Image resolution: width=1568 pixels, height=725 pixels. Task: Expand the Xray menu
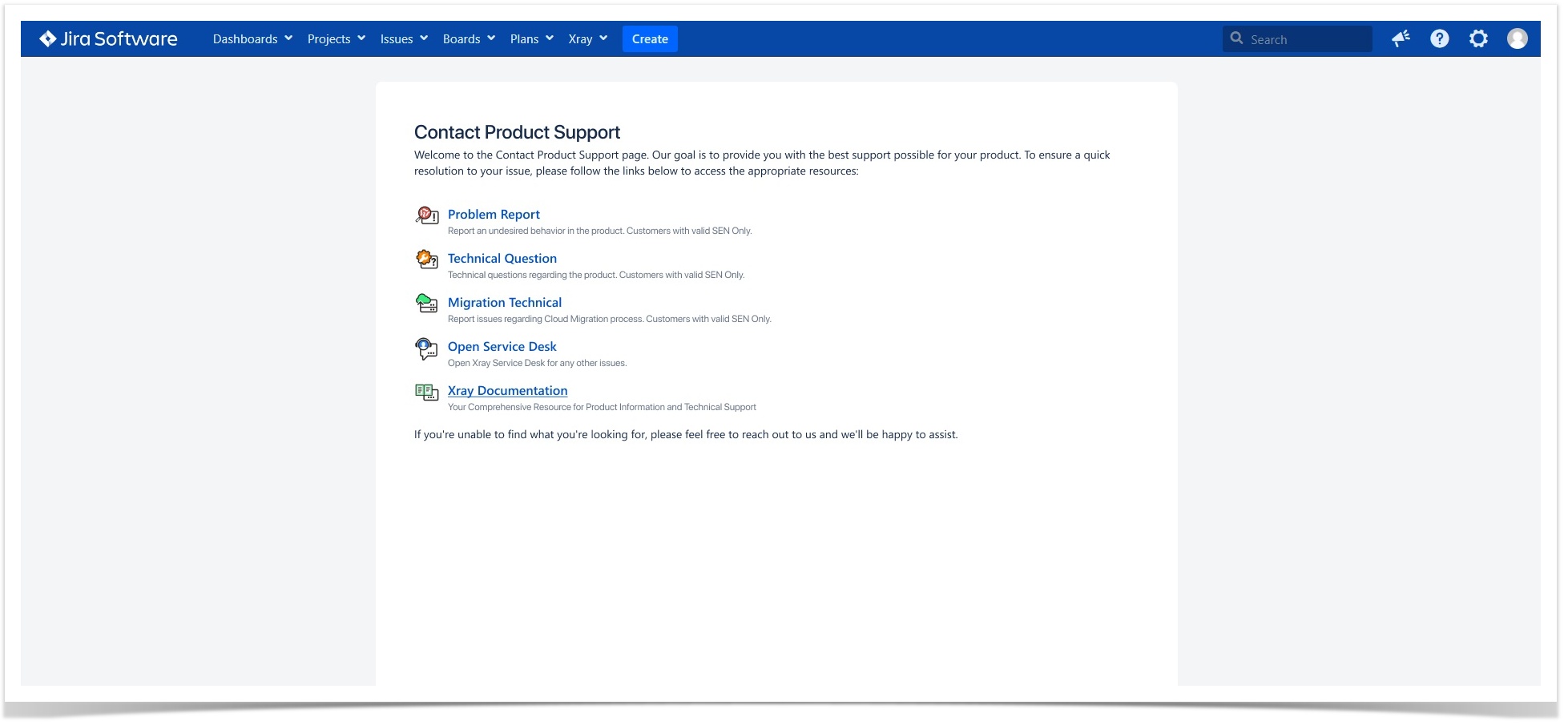(588, 38)
